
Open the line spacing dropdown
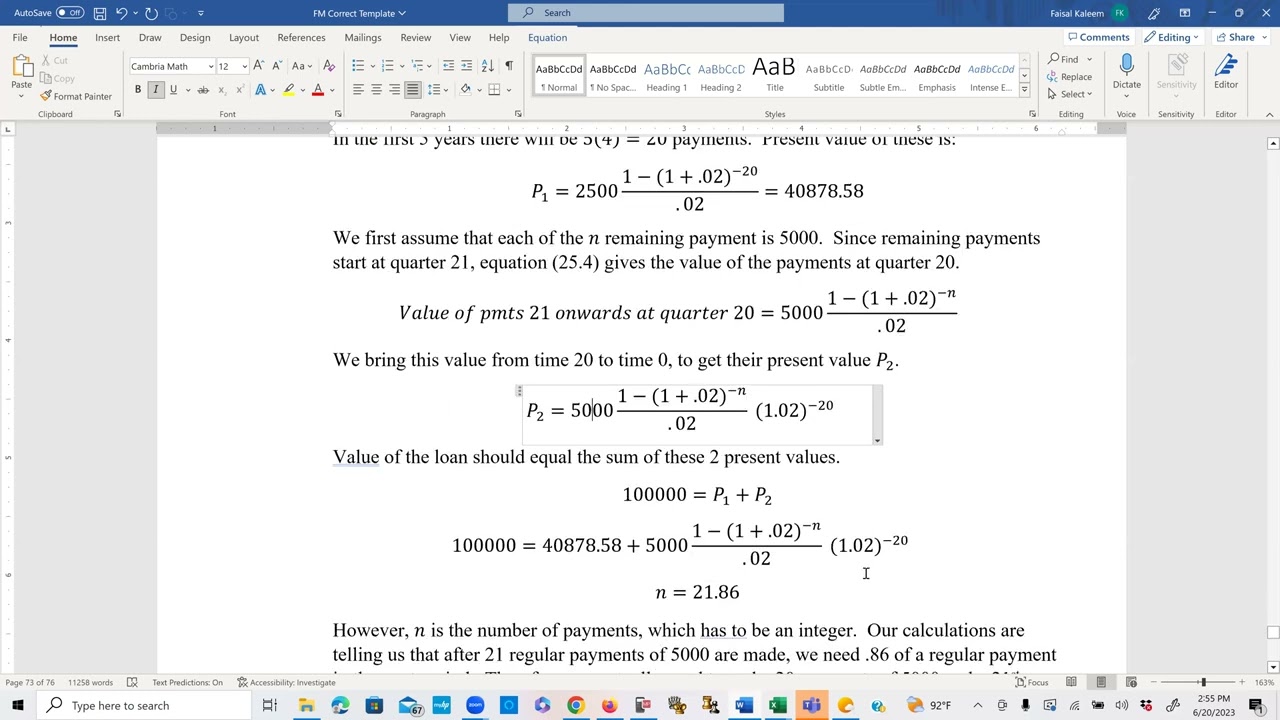(435, 90)
